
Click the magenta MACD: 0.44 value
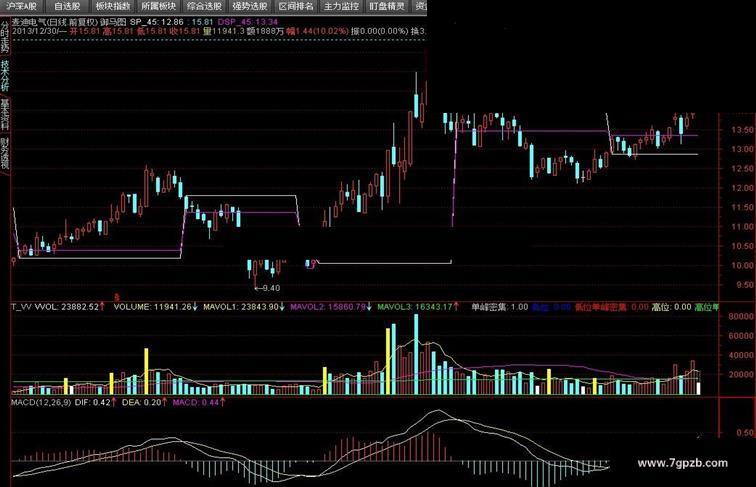(195, 402)
